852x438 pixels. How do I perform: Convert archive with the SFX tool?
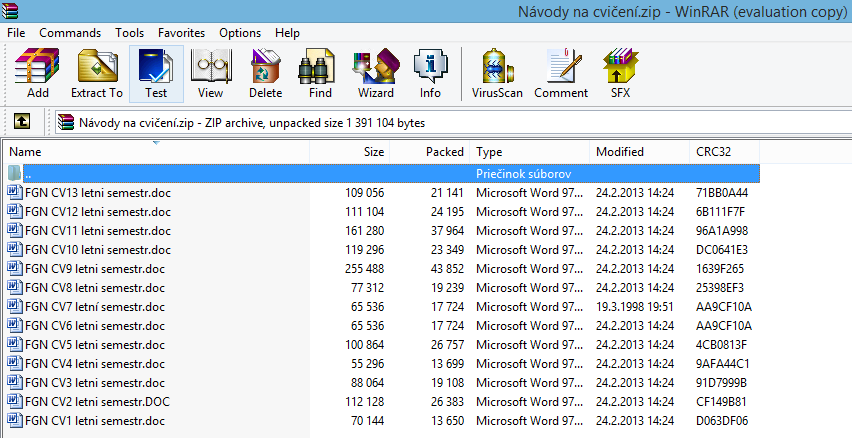620,73
